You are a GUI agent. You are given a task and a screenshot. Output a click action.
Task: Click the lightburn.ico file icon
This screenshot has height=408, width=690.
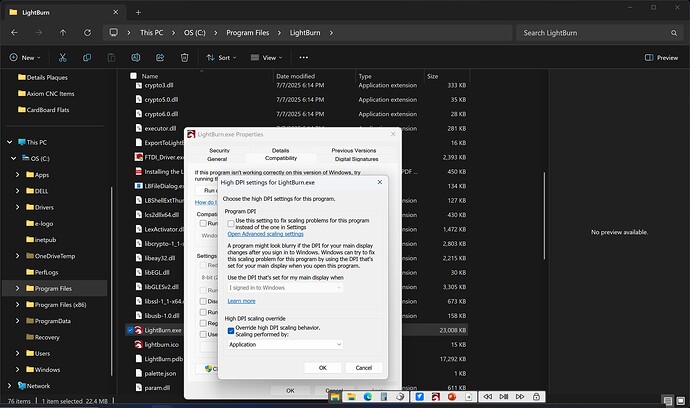pos(139,345)
